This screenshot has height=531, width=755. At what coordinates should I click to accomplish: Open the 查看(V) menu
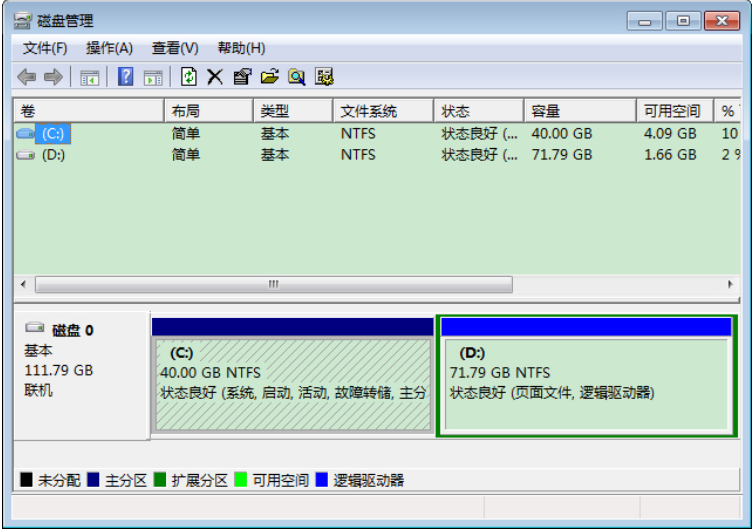pos(175,48)
